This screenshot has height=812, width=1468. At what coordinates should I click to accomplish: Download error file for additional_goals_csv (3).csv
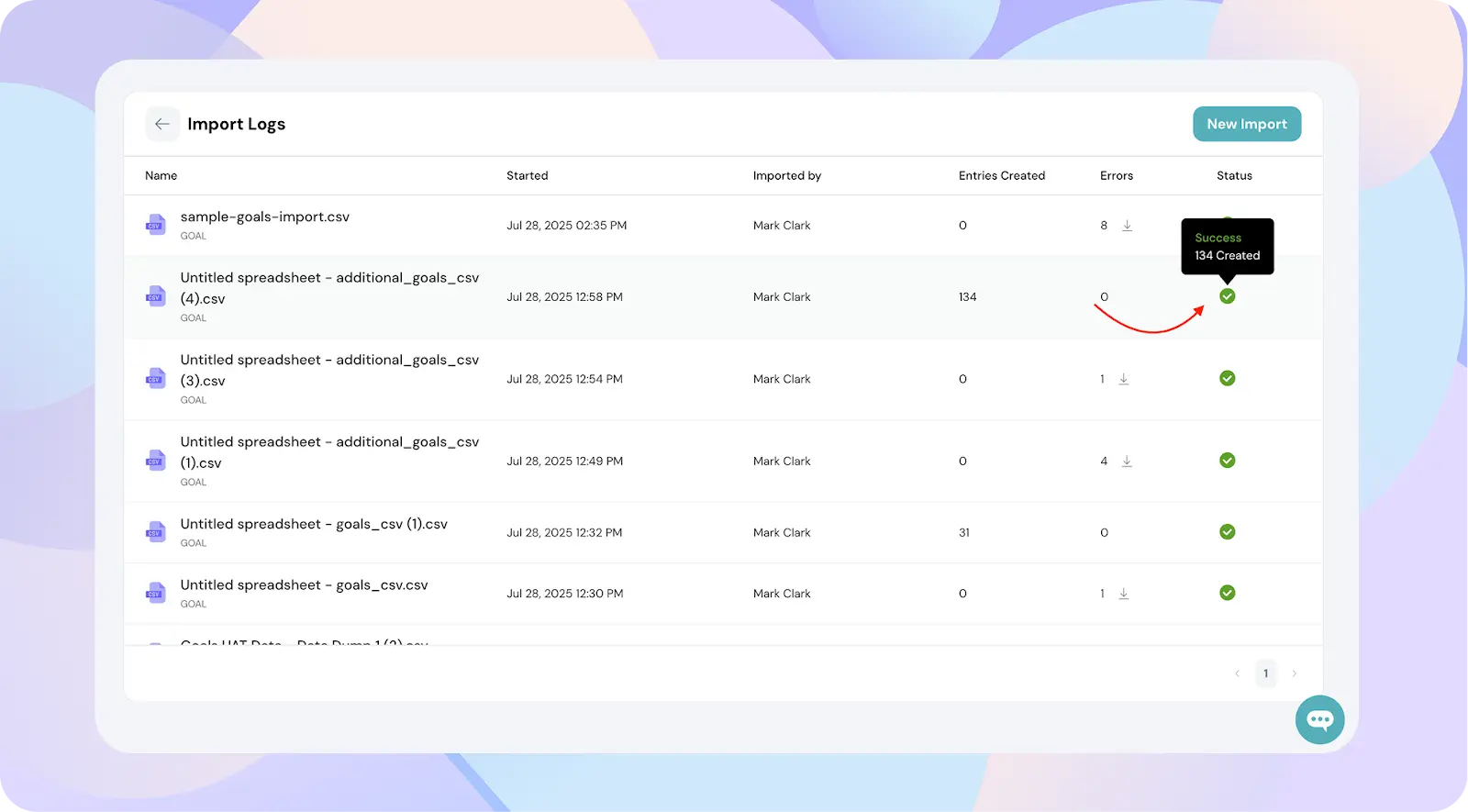[1123, 379]
